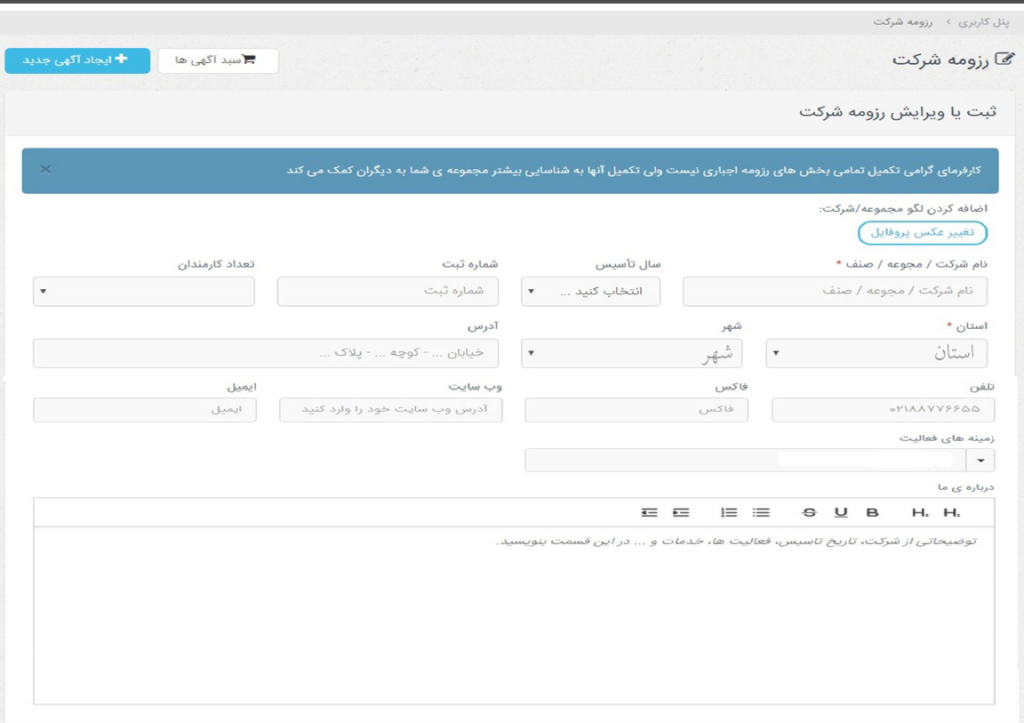
Task: Insert a bulleted list in the editor
Action: (x=762, y=512)
